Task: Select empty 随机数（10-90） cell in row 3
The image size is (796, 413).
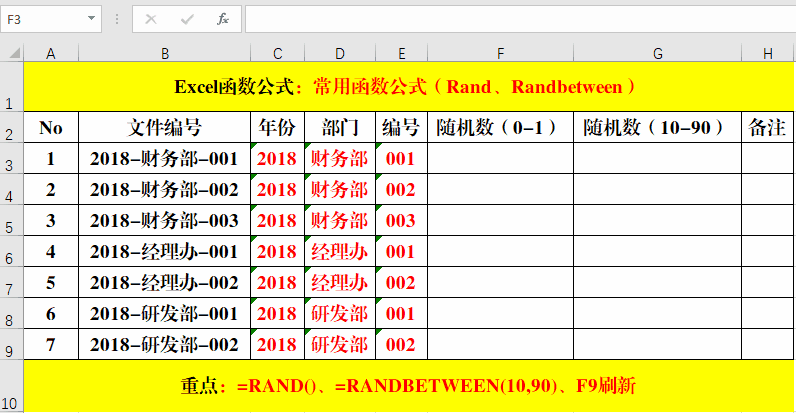Action: pyautogui.click(x=657, y=158)
